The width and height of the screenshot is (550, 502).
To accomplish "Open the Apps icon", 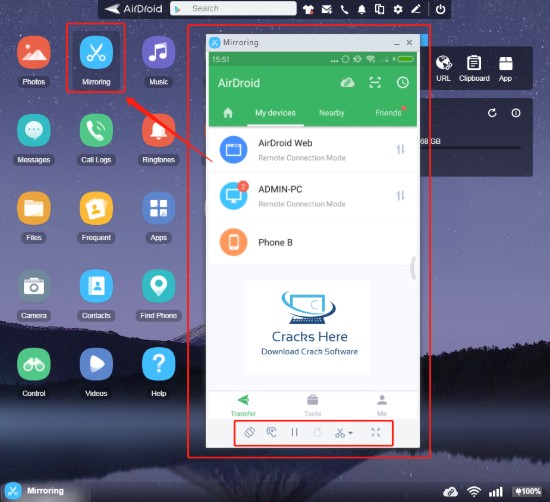I will point(159,208).
